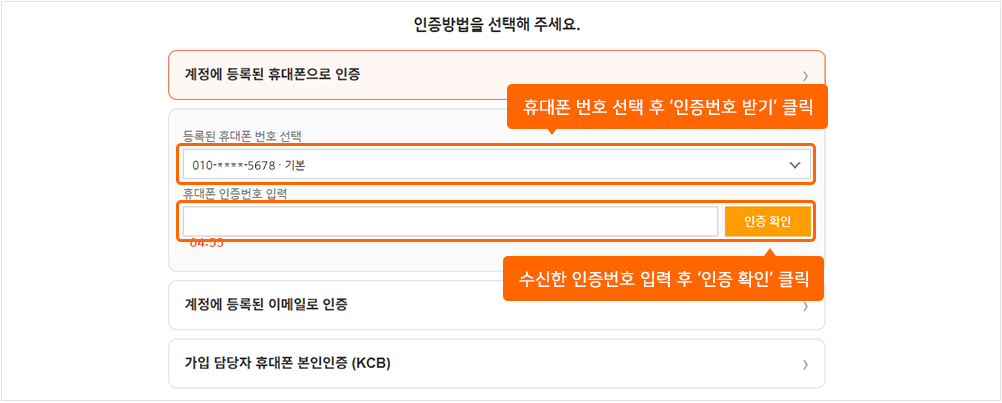1002x403 pixels.
Task: Click the '인증번호 받기' 클릭 tooltip bubble
Action: coord(667,107)
